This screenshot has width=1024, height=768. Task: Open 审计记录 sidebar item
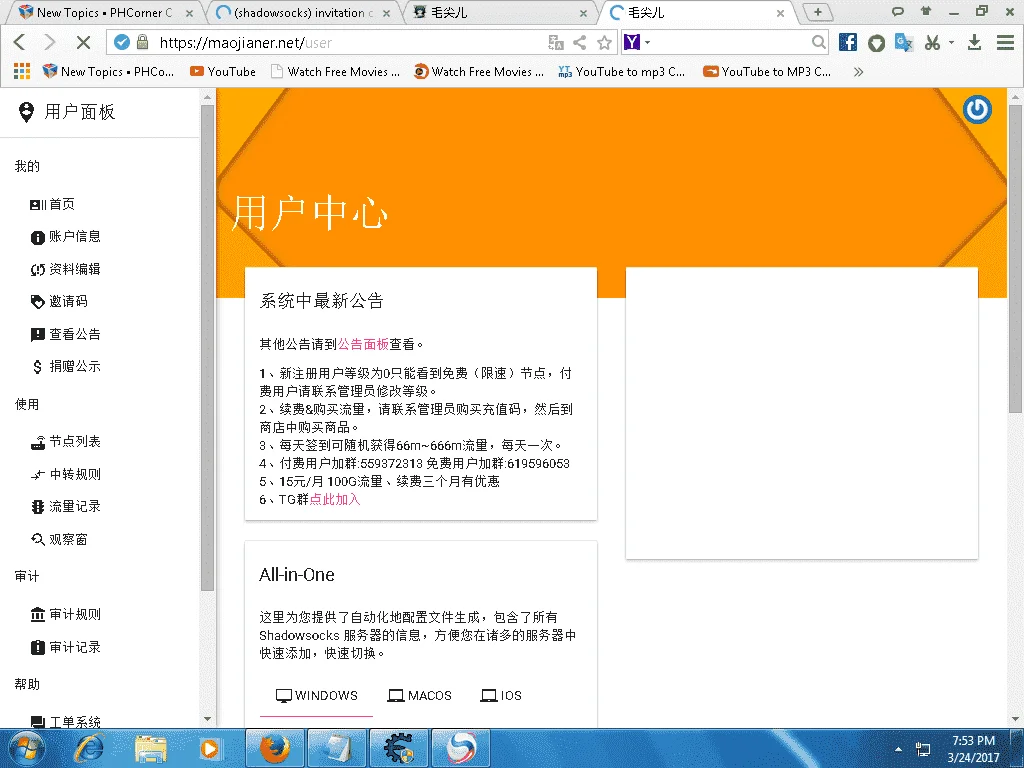point(65,647)
